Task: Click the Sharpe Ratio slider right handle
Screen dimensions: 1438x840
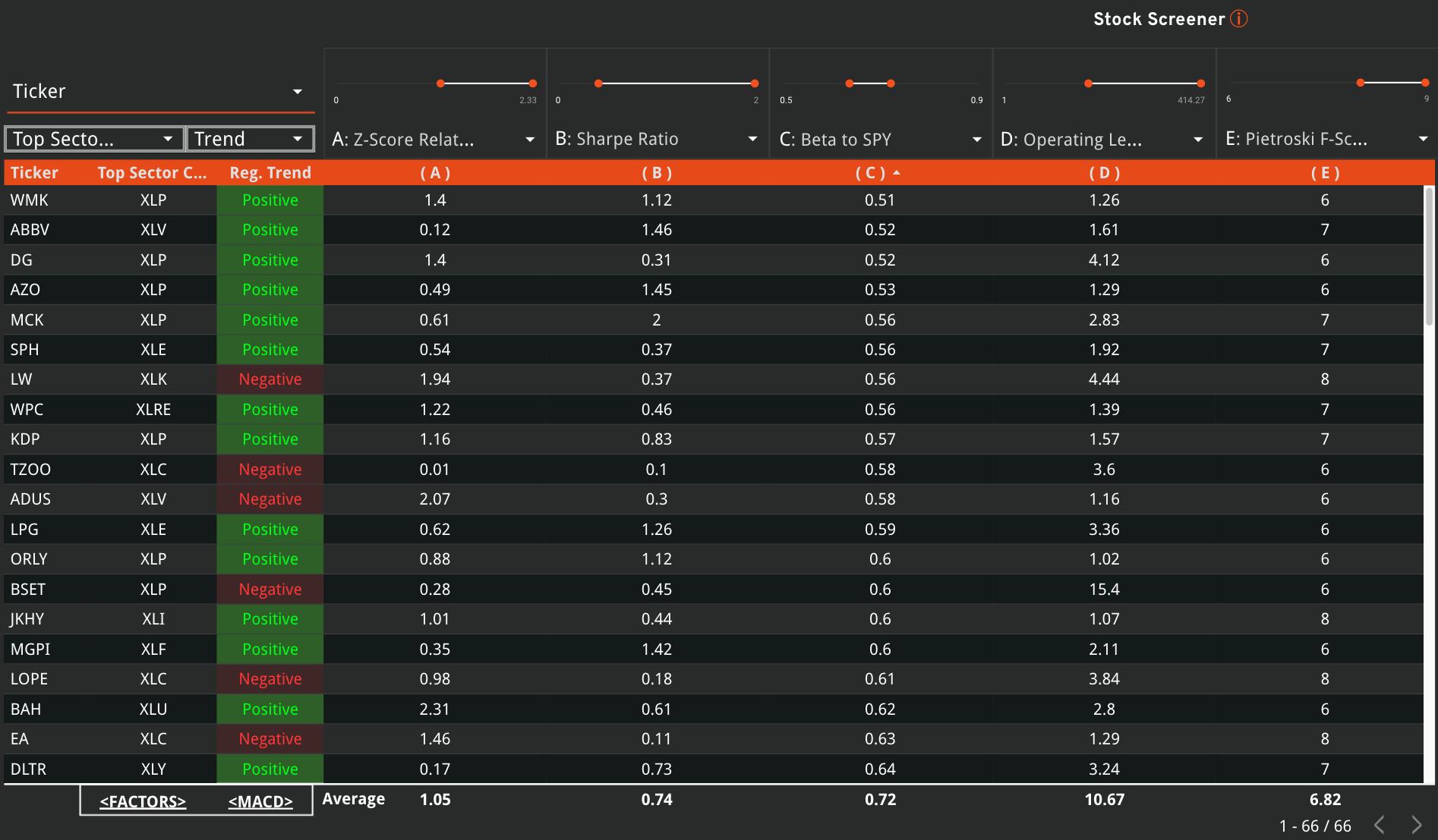Action: (x=755, y=83)
